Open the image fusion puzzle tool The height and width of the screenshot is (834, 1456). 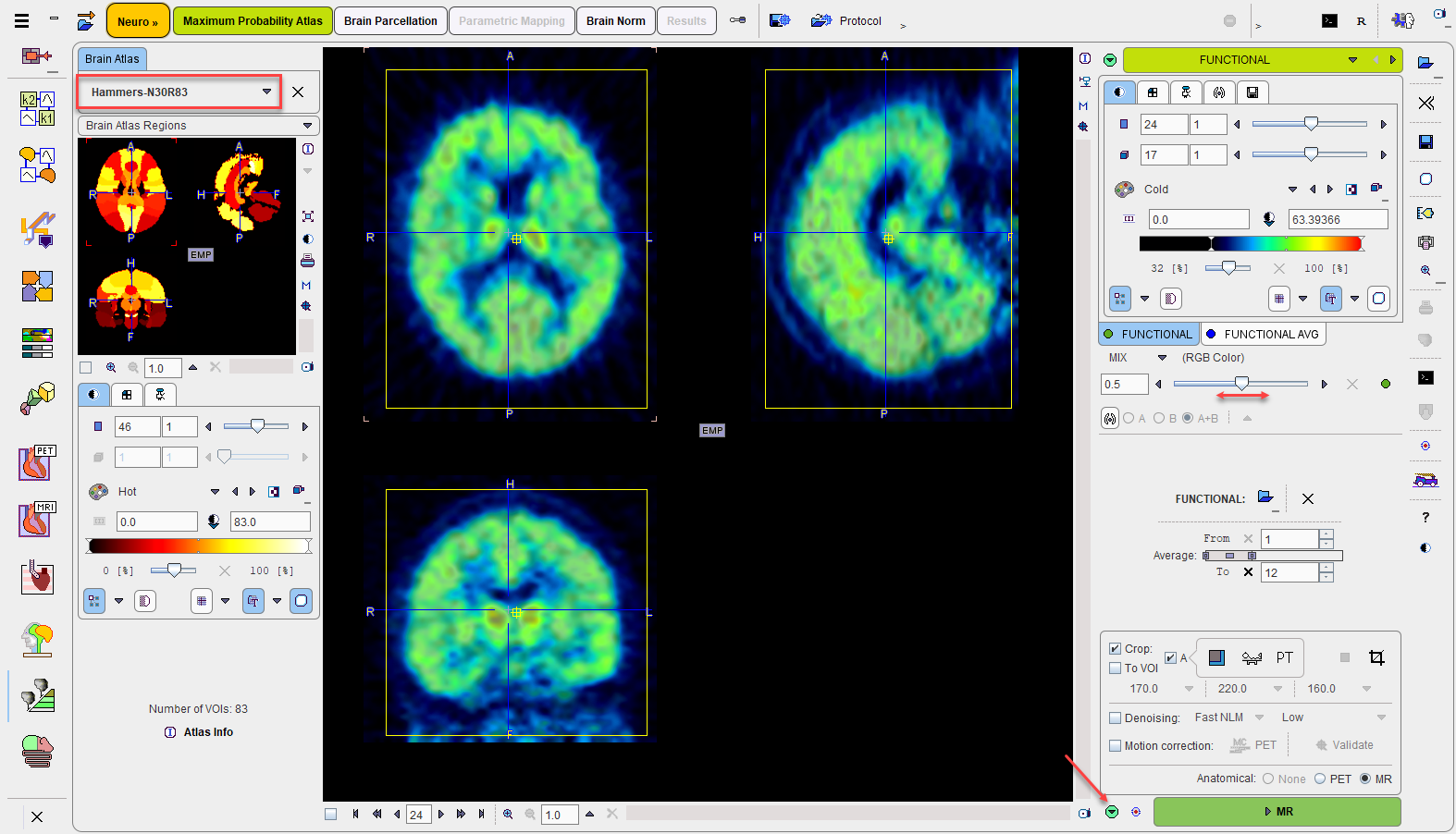pos(37,286)
